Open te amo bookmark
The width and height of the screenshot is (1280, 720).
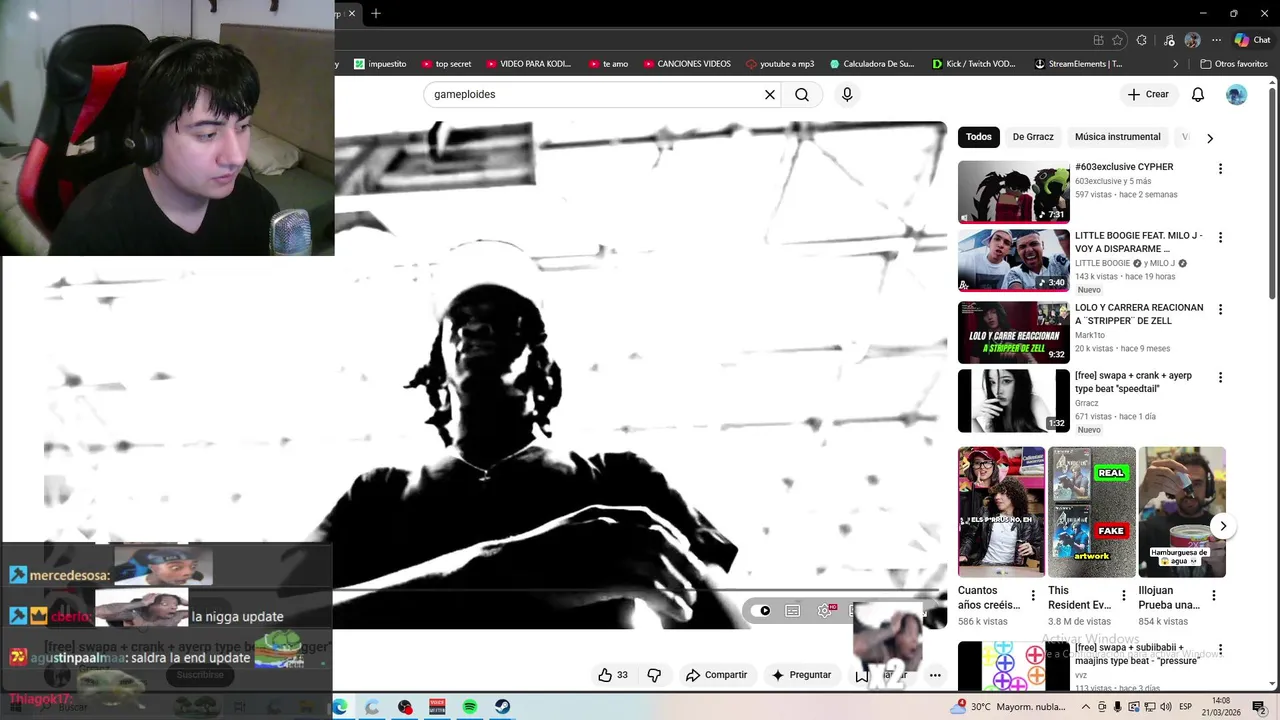tap(609, 64)
